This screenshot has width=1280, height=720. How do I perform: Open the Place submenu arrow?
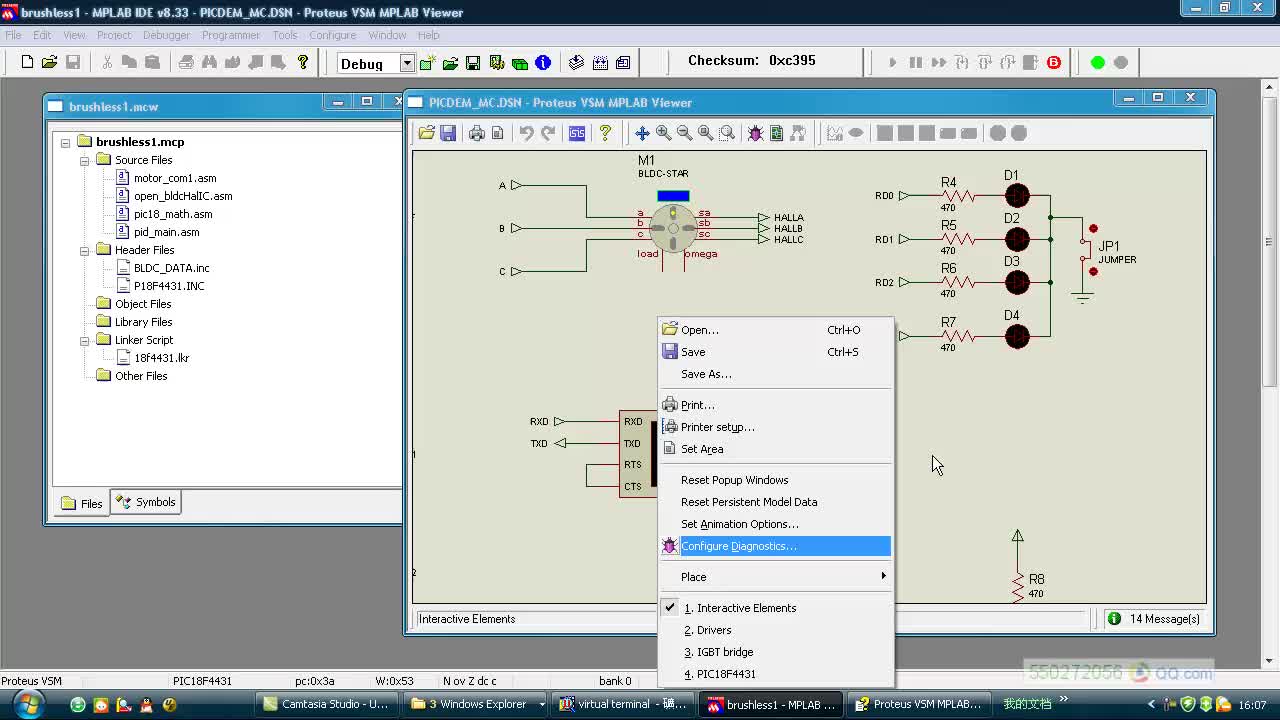pyautogui.click(x=883, y=576)
